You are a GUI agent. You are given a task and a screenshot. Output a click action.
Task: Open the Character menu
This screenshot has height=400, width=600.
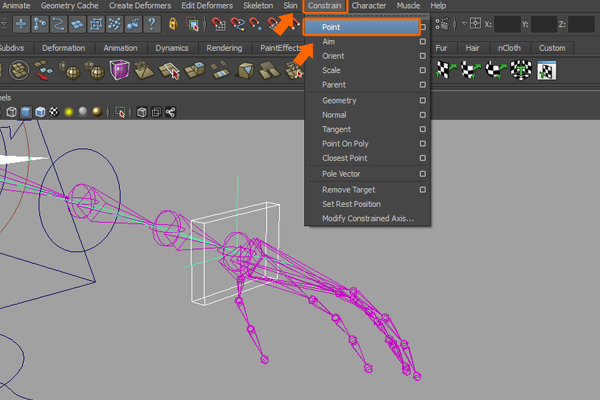[369, 6]
